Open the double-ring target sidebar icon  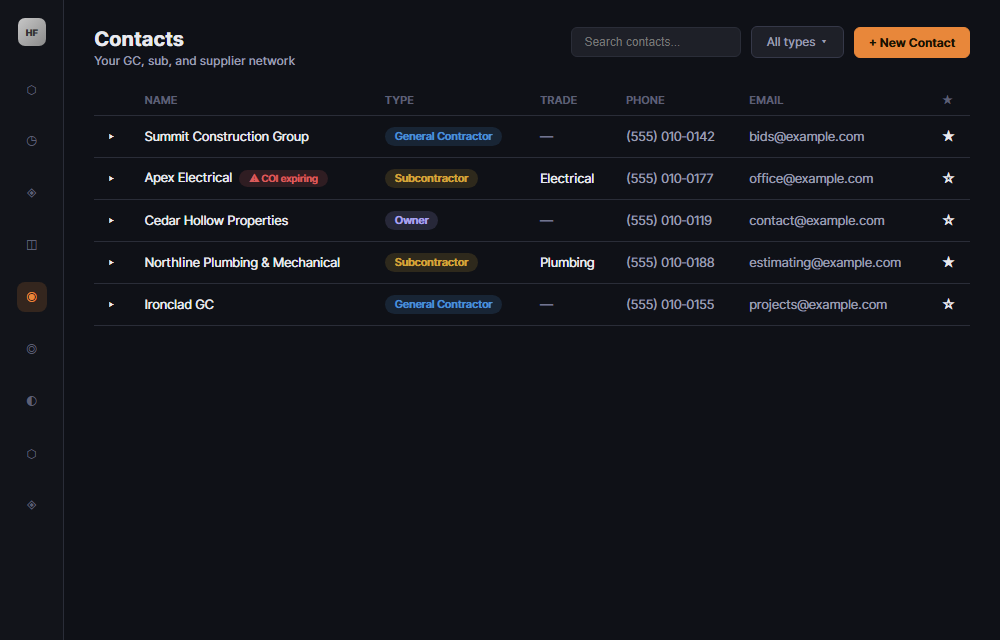coord(32,349)
